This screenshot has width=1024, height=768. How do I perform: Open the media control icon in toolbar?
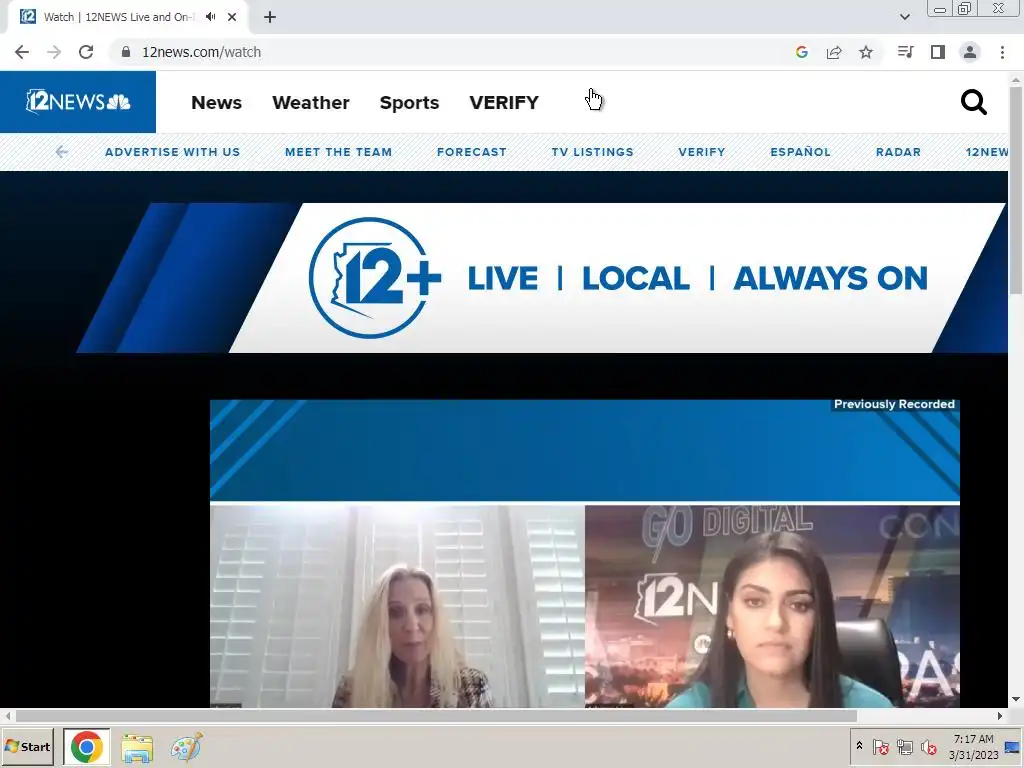point(905,52)
